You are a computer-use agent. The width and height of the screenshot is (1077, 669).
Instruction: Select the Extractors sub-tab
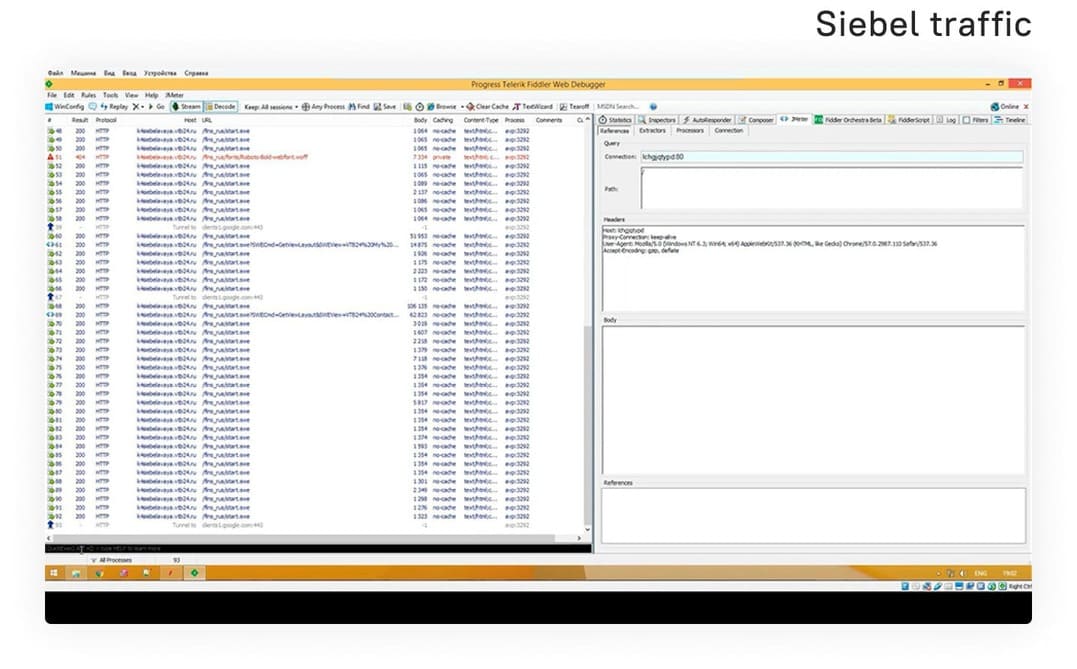point(652,131)
